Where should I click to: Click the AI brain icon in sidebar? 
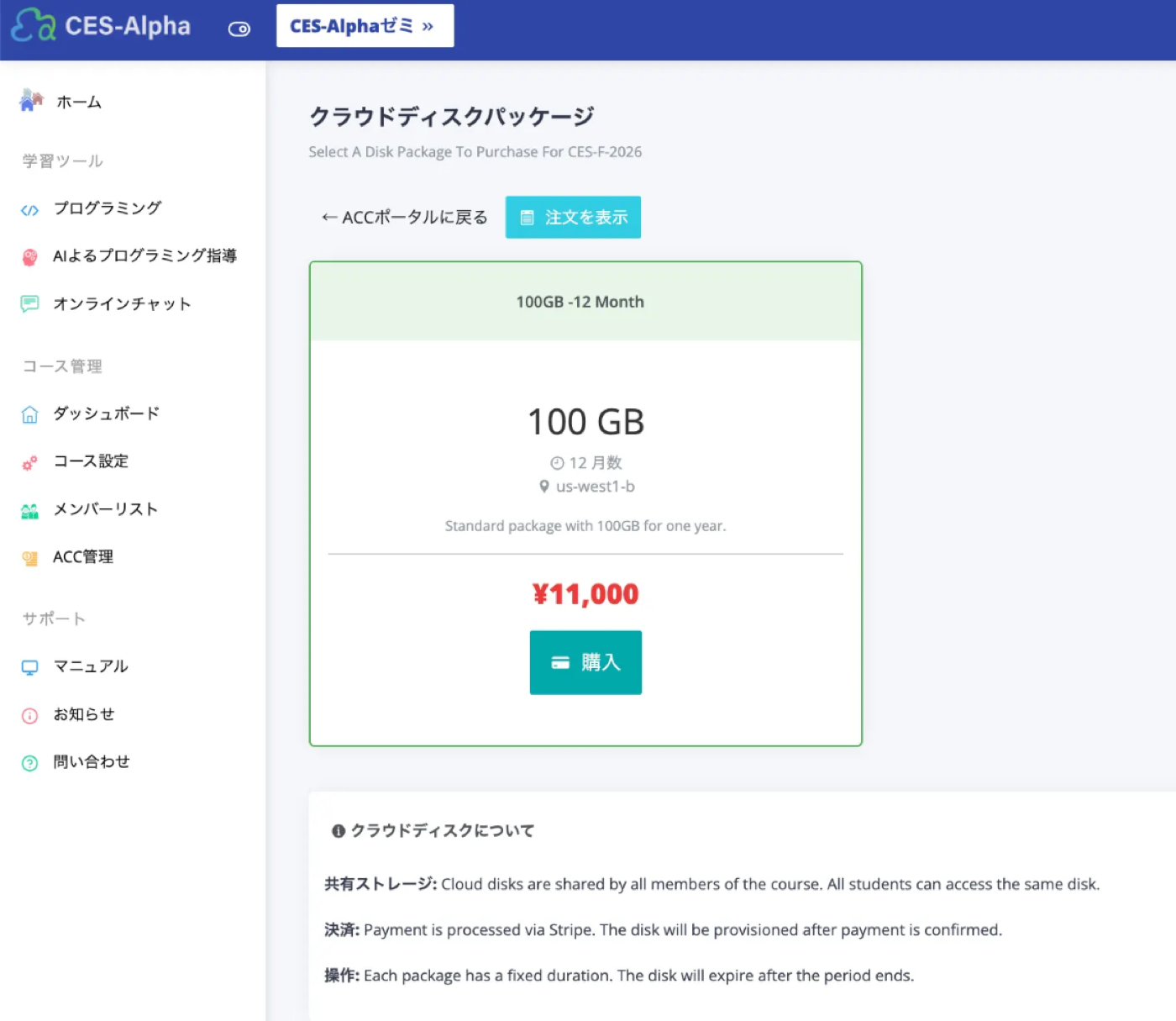coord(29,257)
